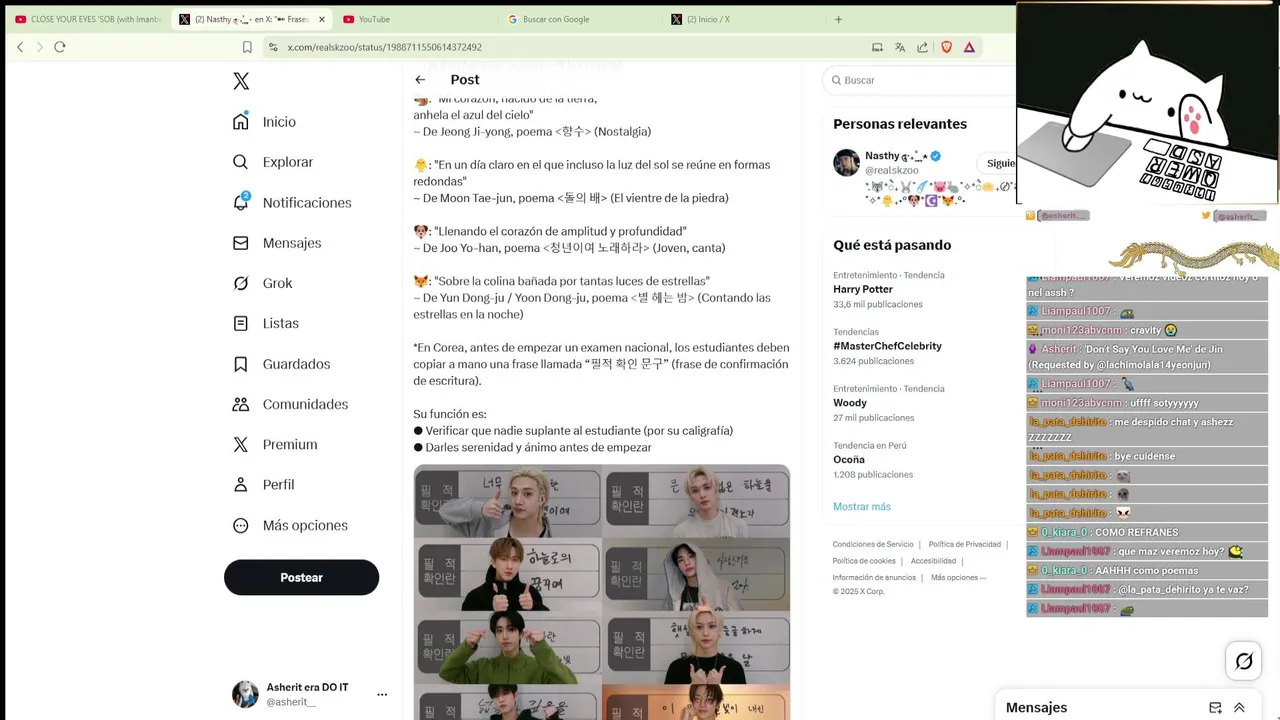Open Mensajes envelope icon in sidebar
The height and width of the screenshot is (720, 1280).
coord(240,243)
